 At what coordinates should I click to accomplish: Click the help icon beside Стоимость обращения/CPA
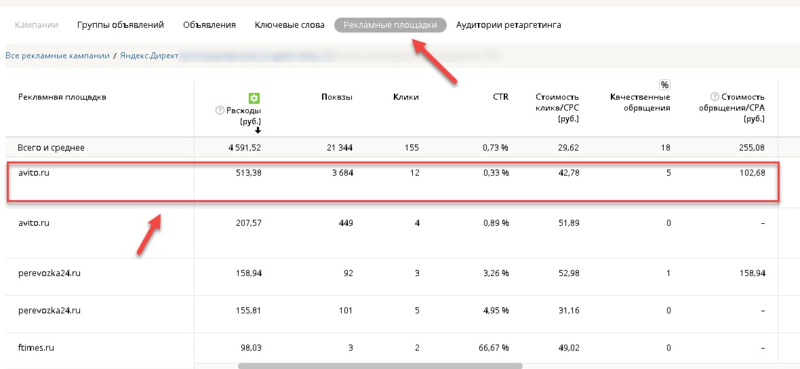714,97
